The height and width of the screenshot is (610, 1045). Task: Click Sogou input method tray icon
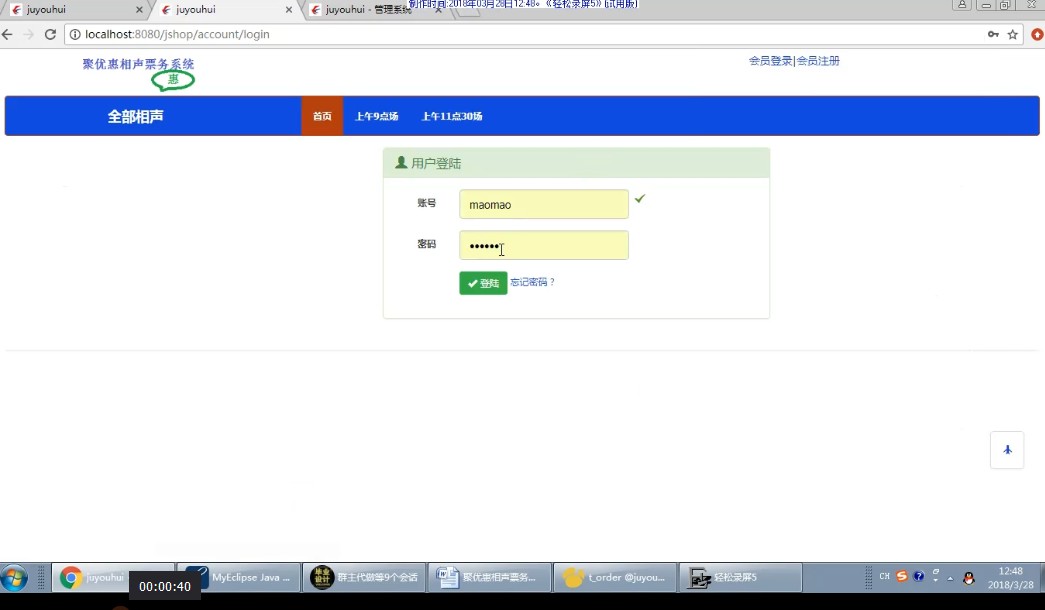coord(902,577)
